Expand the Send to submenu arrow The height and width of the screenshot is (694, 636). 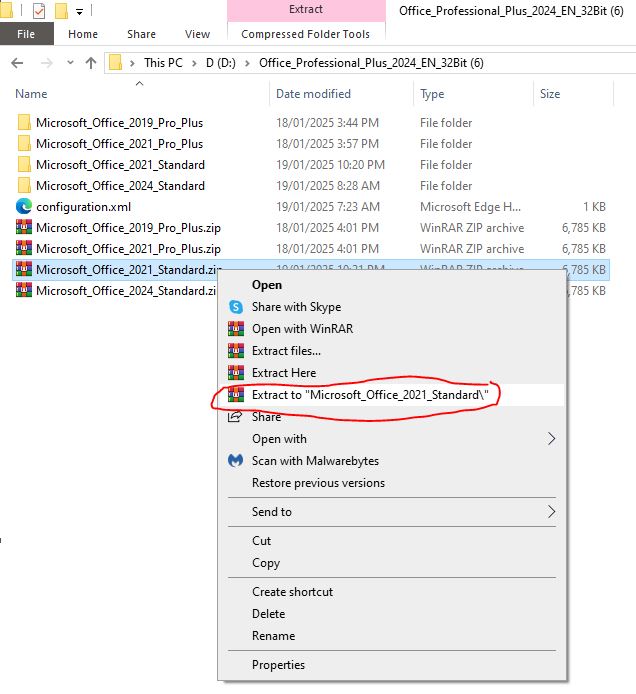tap(551, 512)
